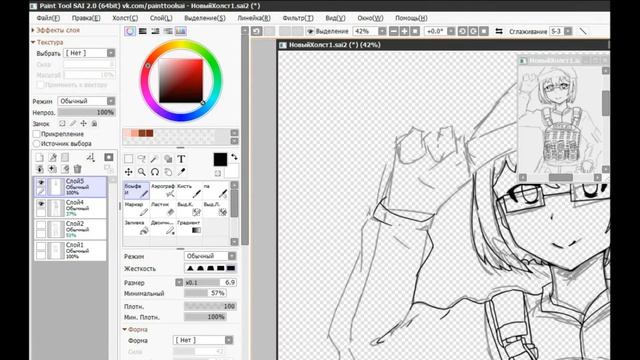
Task: Select the Кисть brush
Action: click(x=189, y=190)
